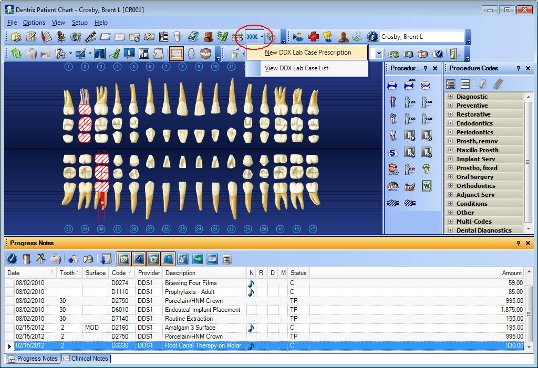The height and width of the screenshot is (368, 538).
Task: Select the first blue bridge procedure button
Action: click(x=393, y=85)
